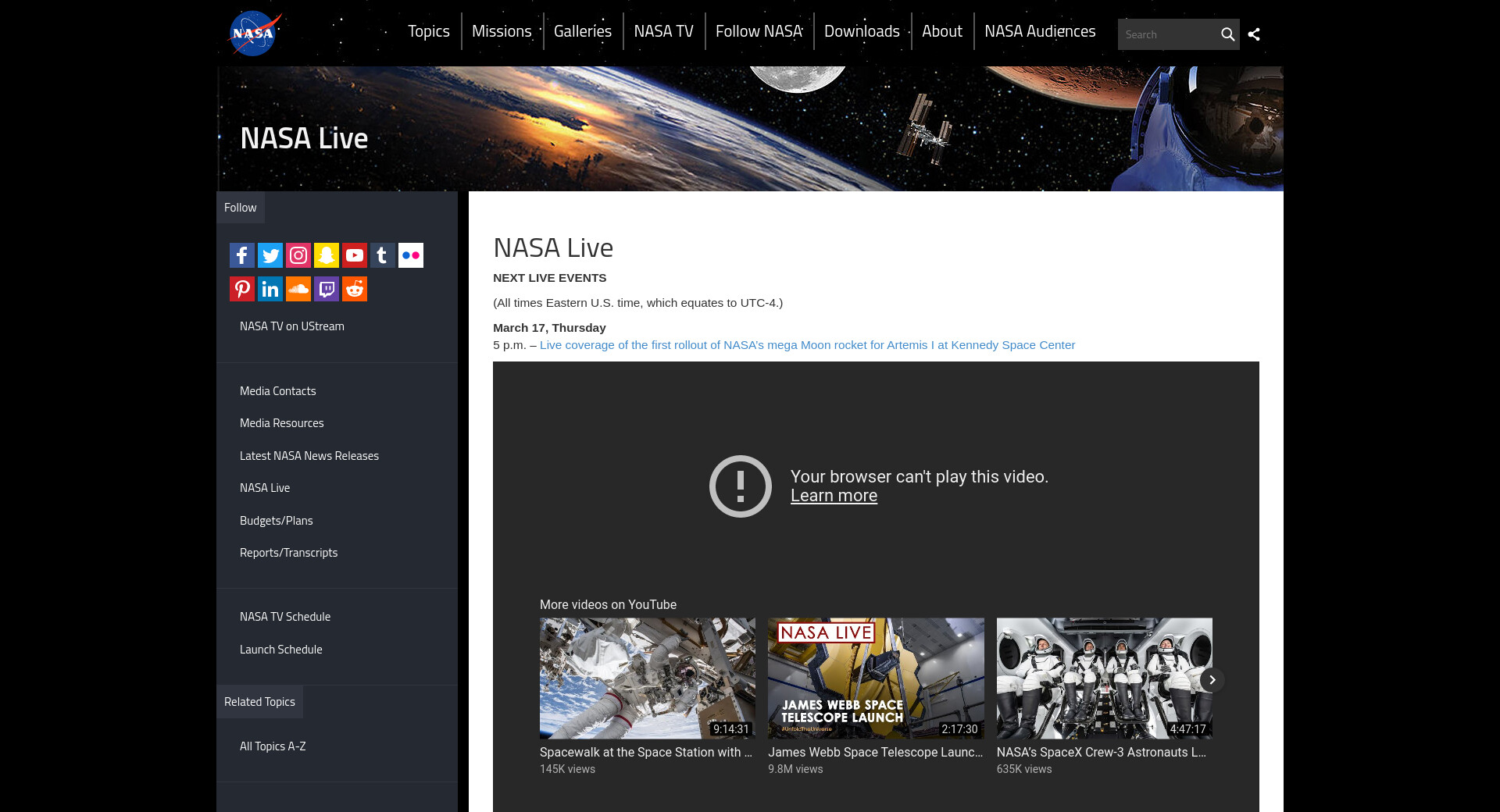Open the Twitch icon link

click(x=327, y=289)
